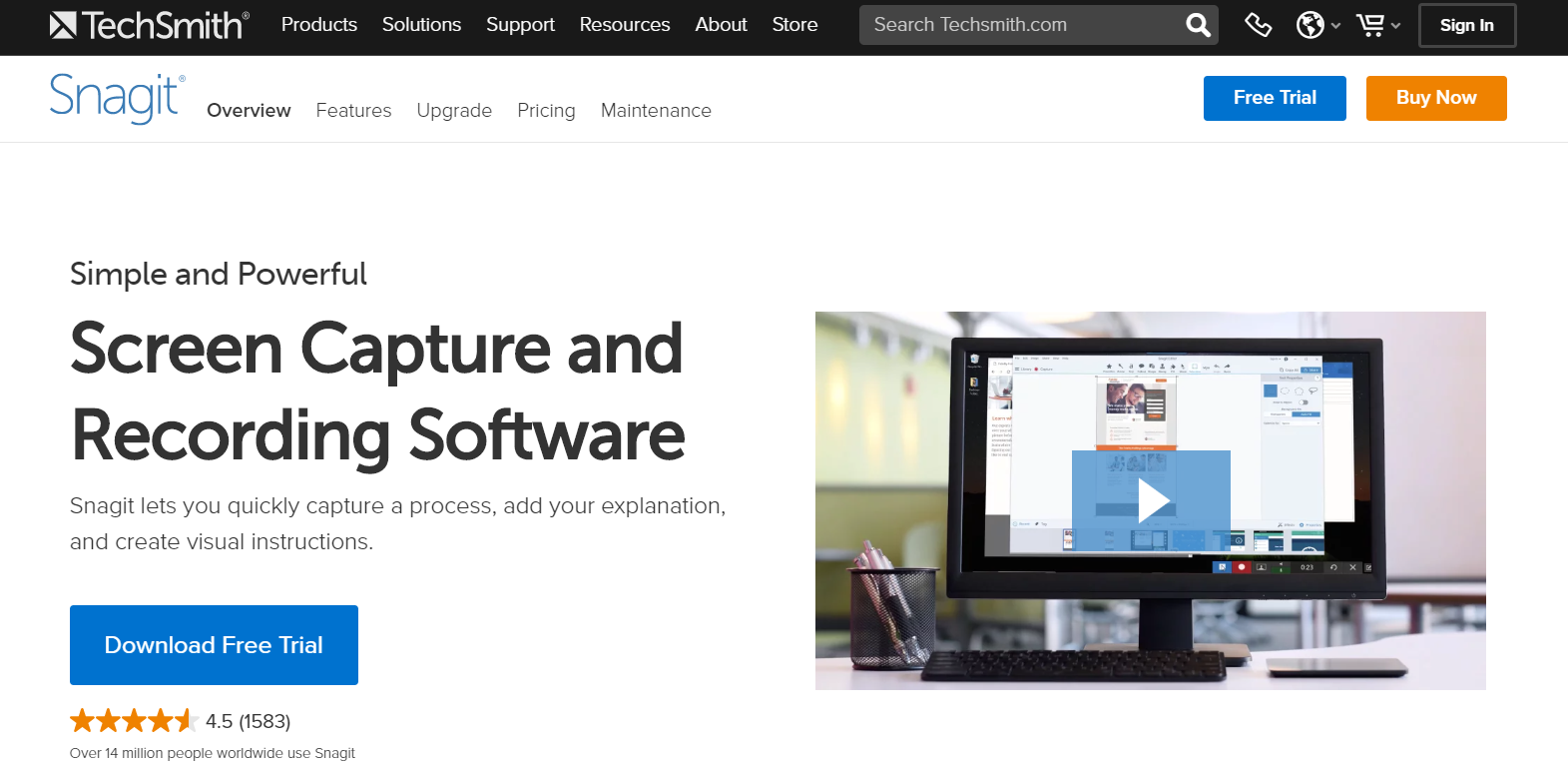This screenshot has width=1568, height=768.
Task: Click the video thumbnail of the monitor
Action: (x=1151, y=500)
